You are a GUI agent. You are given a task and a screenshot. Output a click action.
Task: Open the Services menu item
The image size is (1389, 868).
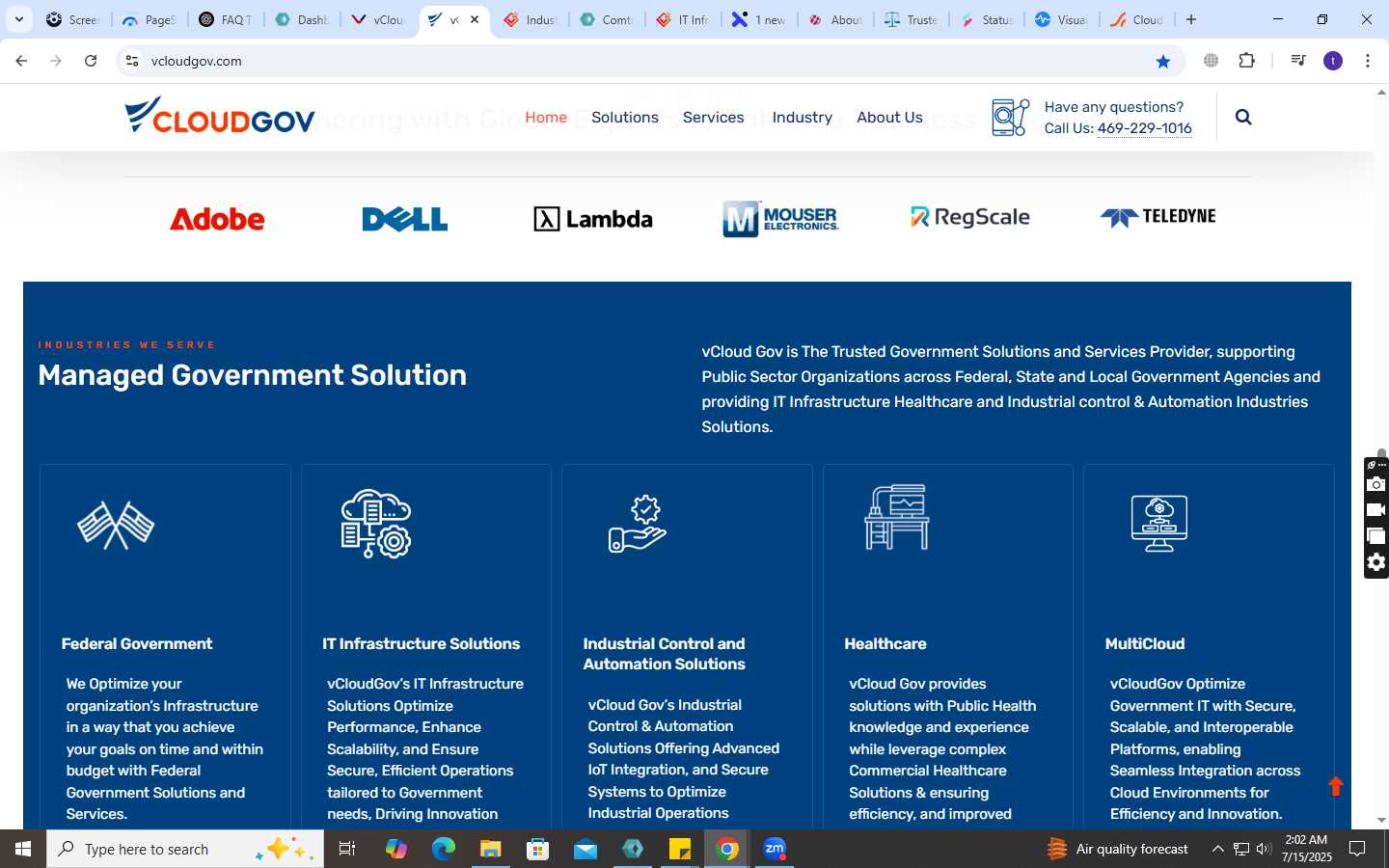pyautogui.click(x=714, y=117)
